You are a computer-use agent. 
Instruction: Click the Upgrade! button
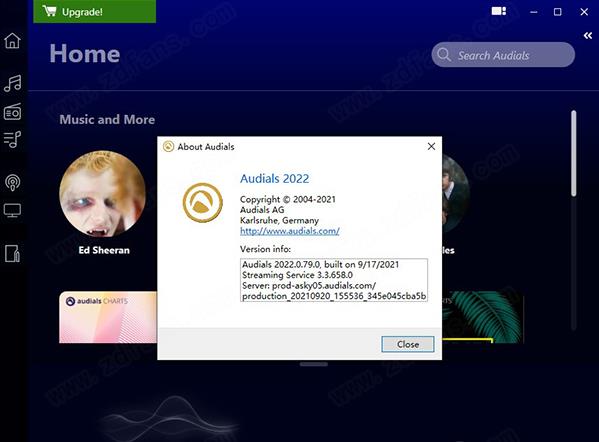(94, 11)
